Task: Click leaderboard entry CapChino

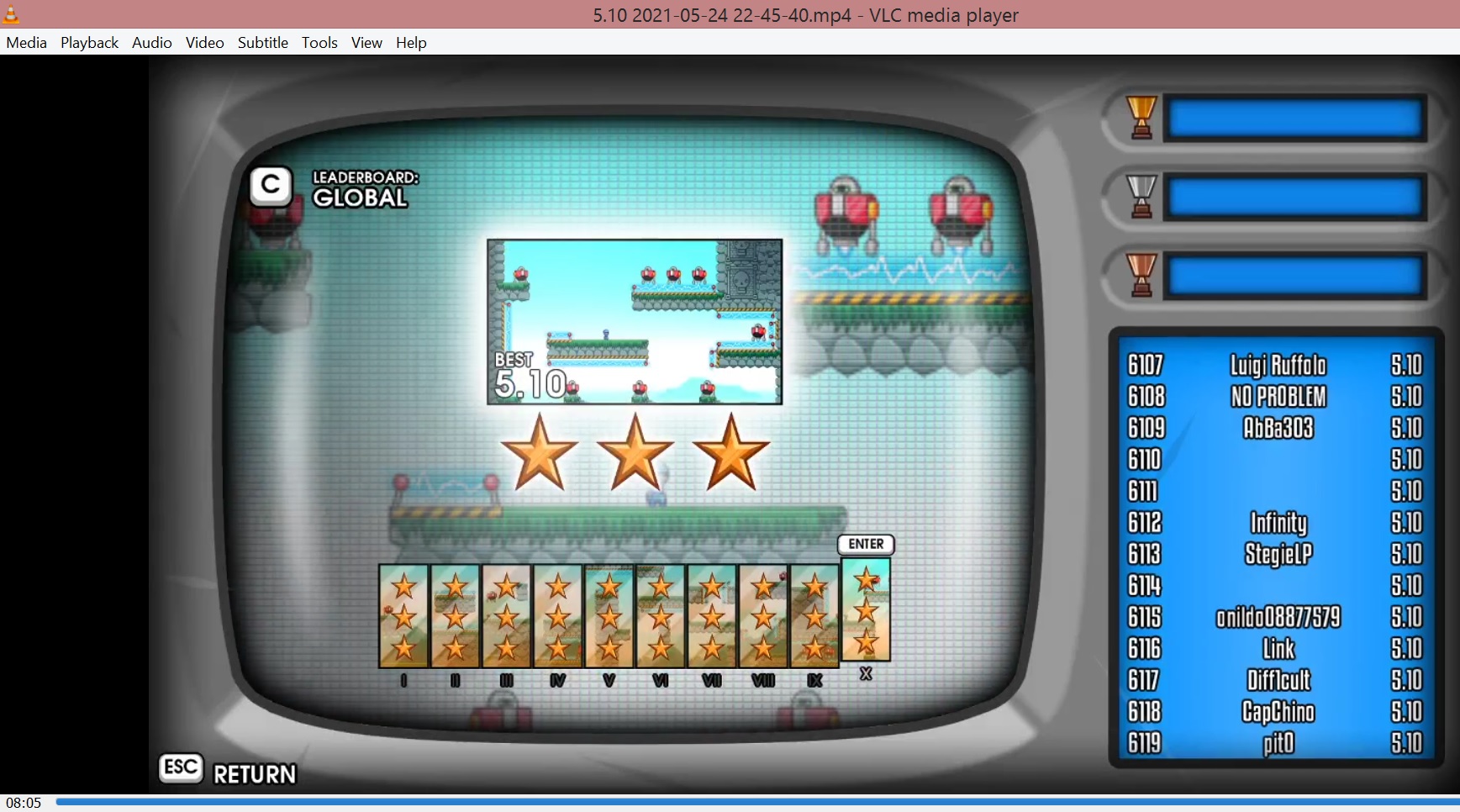Action: tap(1278, 712)
